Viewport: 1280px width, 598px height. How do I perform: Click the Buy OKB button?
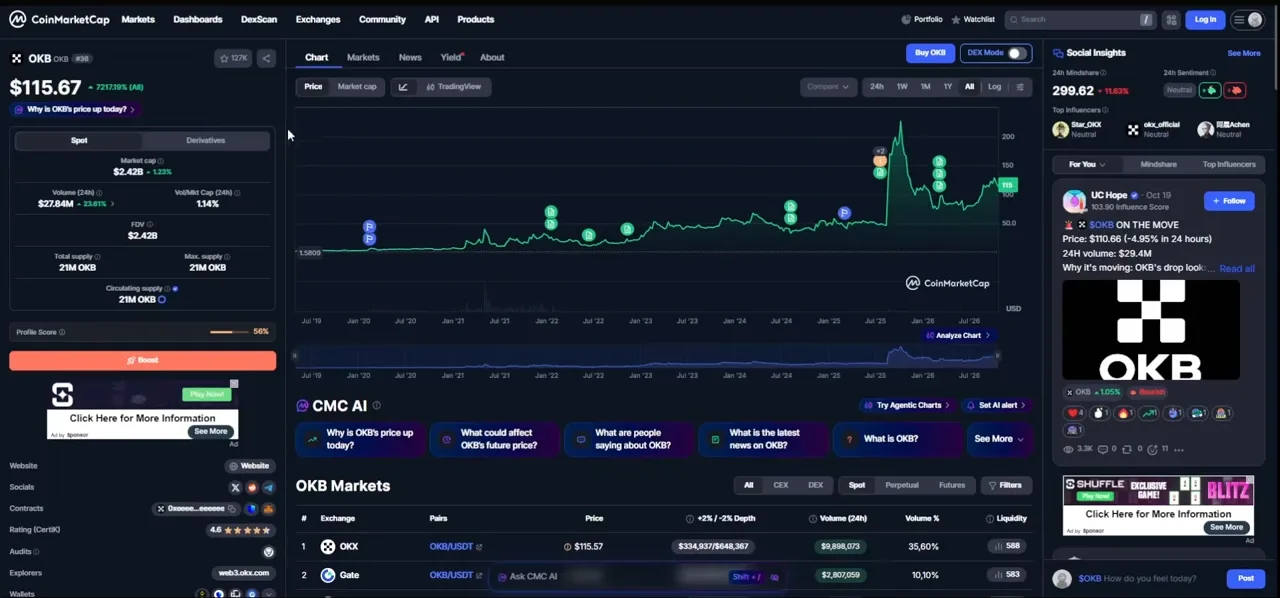(x=930, y=53)
